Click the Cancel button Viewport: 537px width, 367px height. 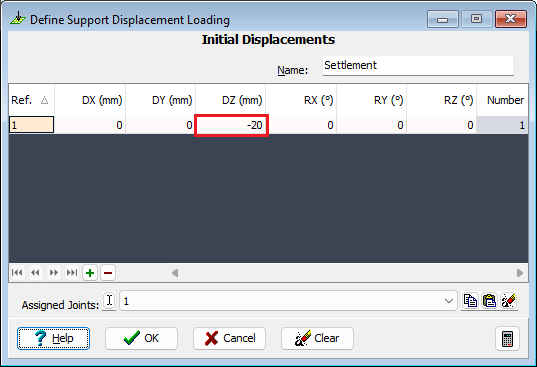point(229,338)
